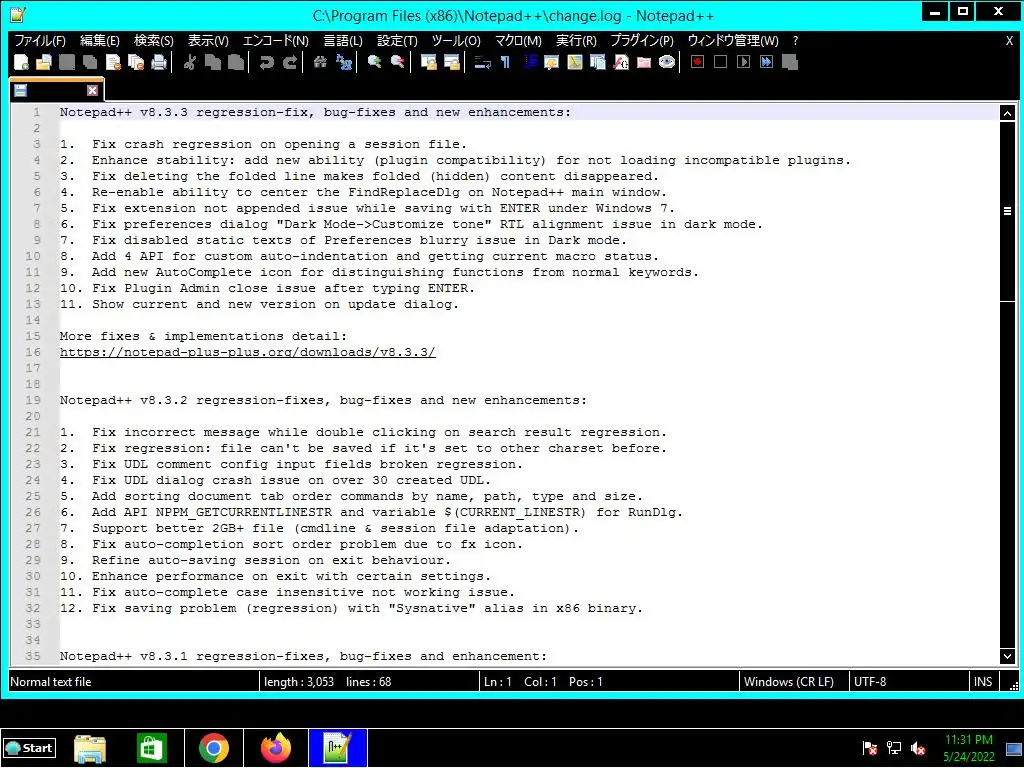Toggle the indent guide icon
The width and height of the screenshot is (1024, 768).
pyautogui.click(x=530, y=62)
